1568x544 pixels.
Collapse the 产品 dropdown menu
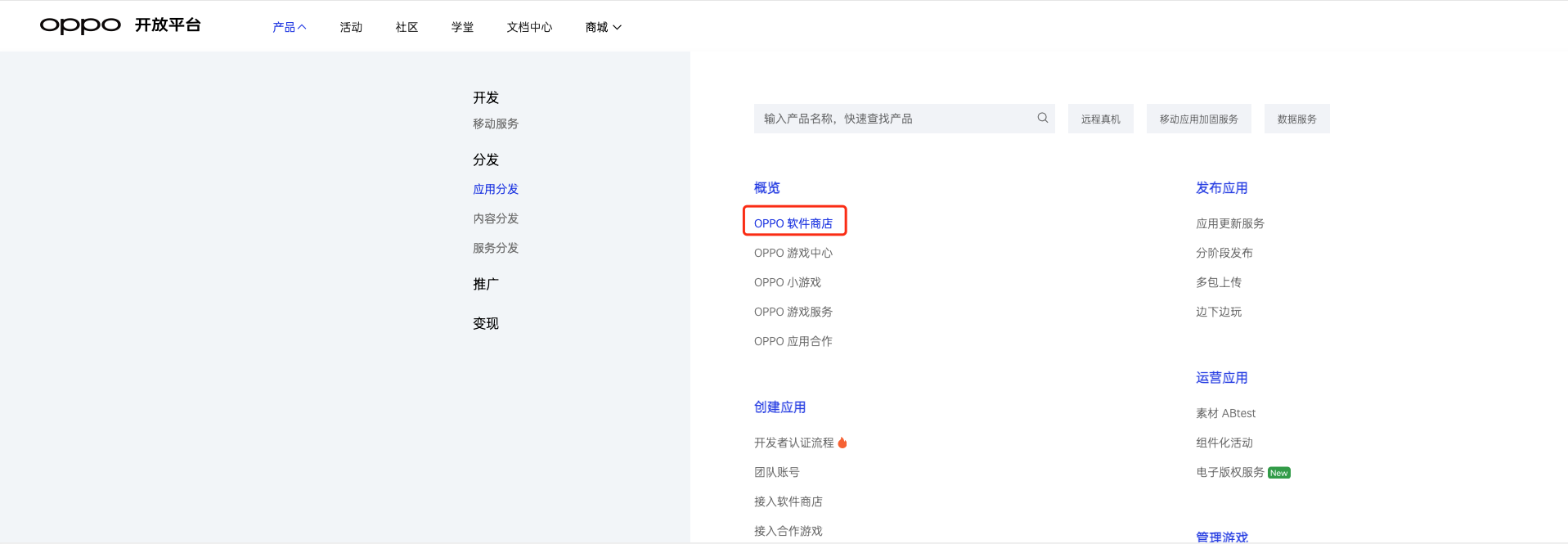[x=290, y=27]
